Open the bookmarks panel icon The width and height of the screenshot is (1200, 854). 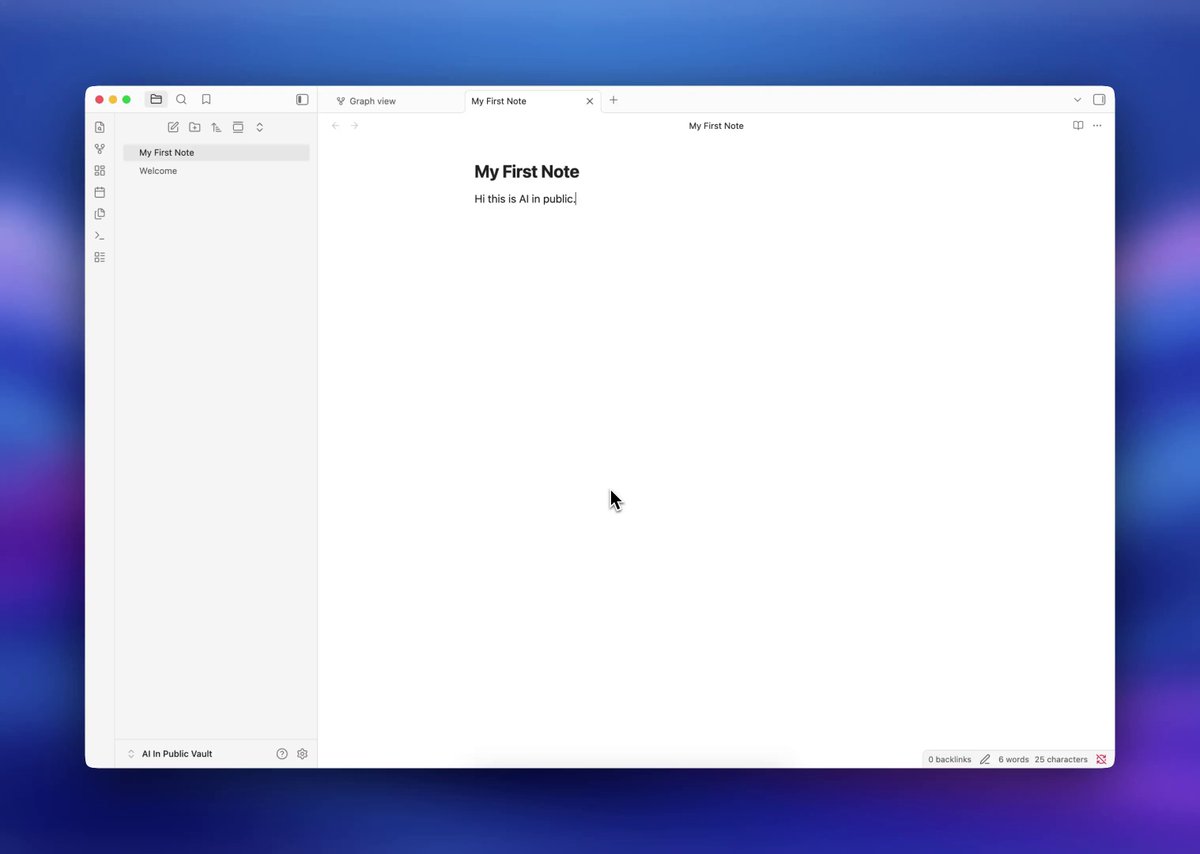pyautogui.click(x=206, y=99)
